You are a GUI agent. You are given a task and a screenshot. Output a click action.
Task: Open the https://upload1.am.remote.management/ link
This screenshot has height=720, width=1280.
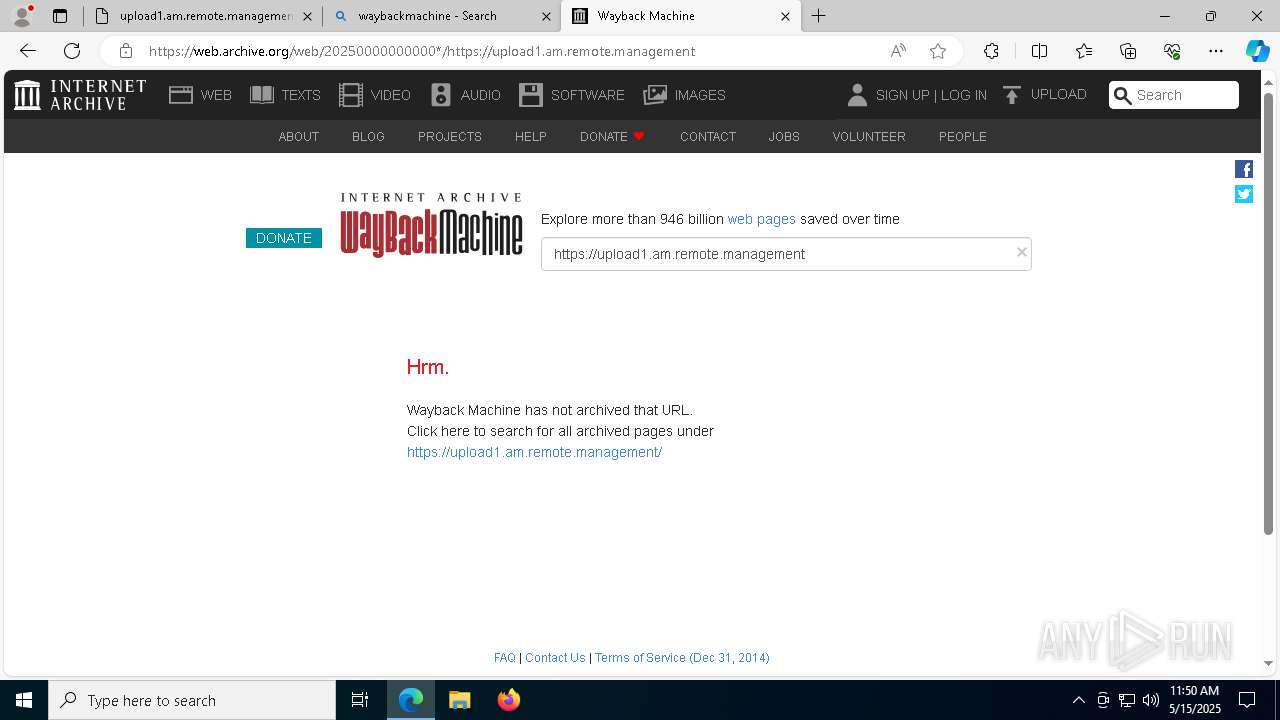[x=534, y=452]
